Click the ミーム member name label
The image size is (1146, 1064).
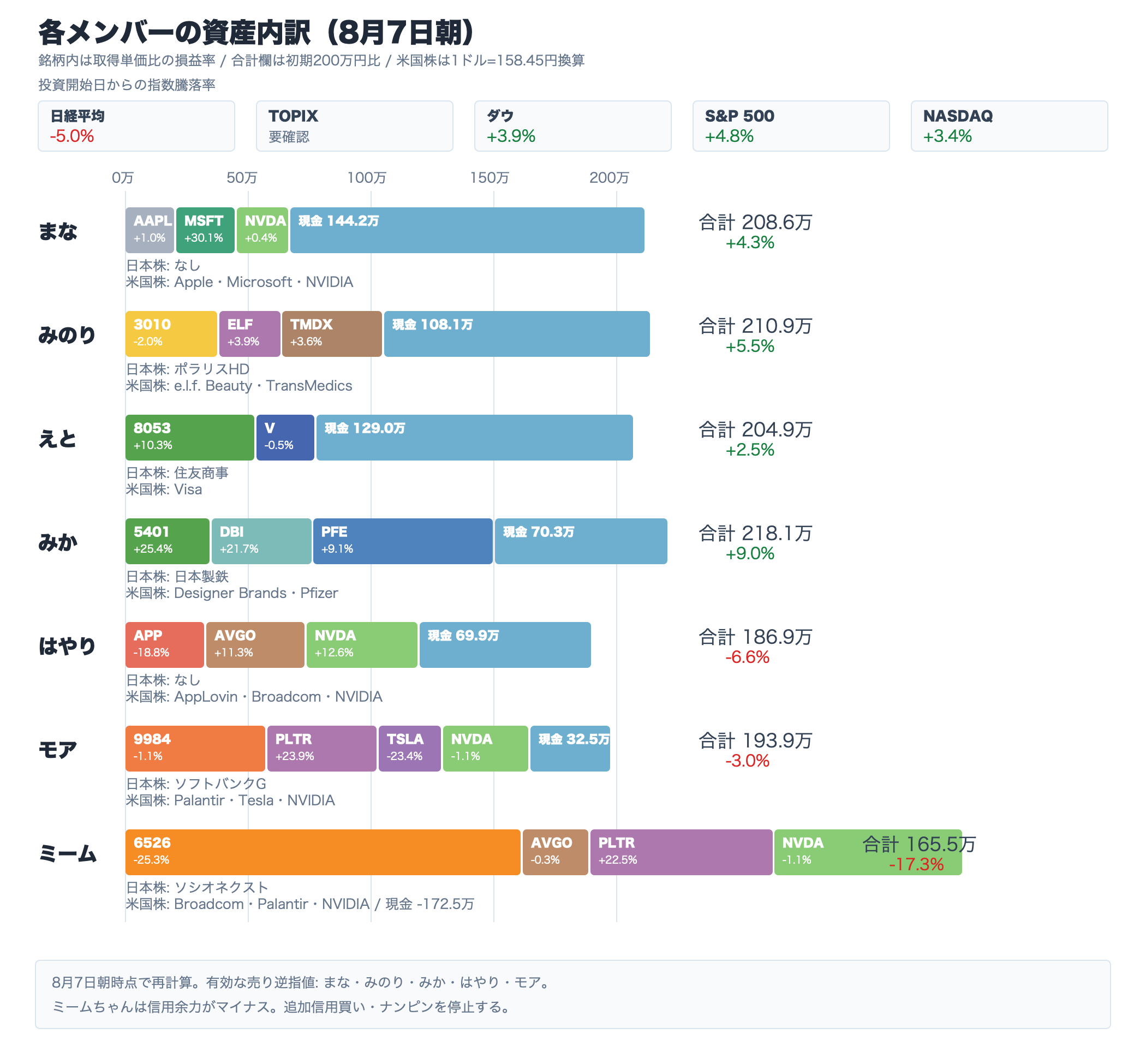click(x=67, y=853)
